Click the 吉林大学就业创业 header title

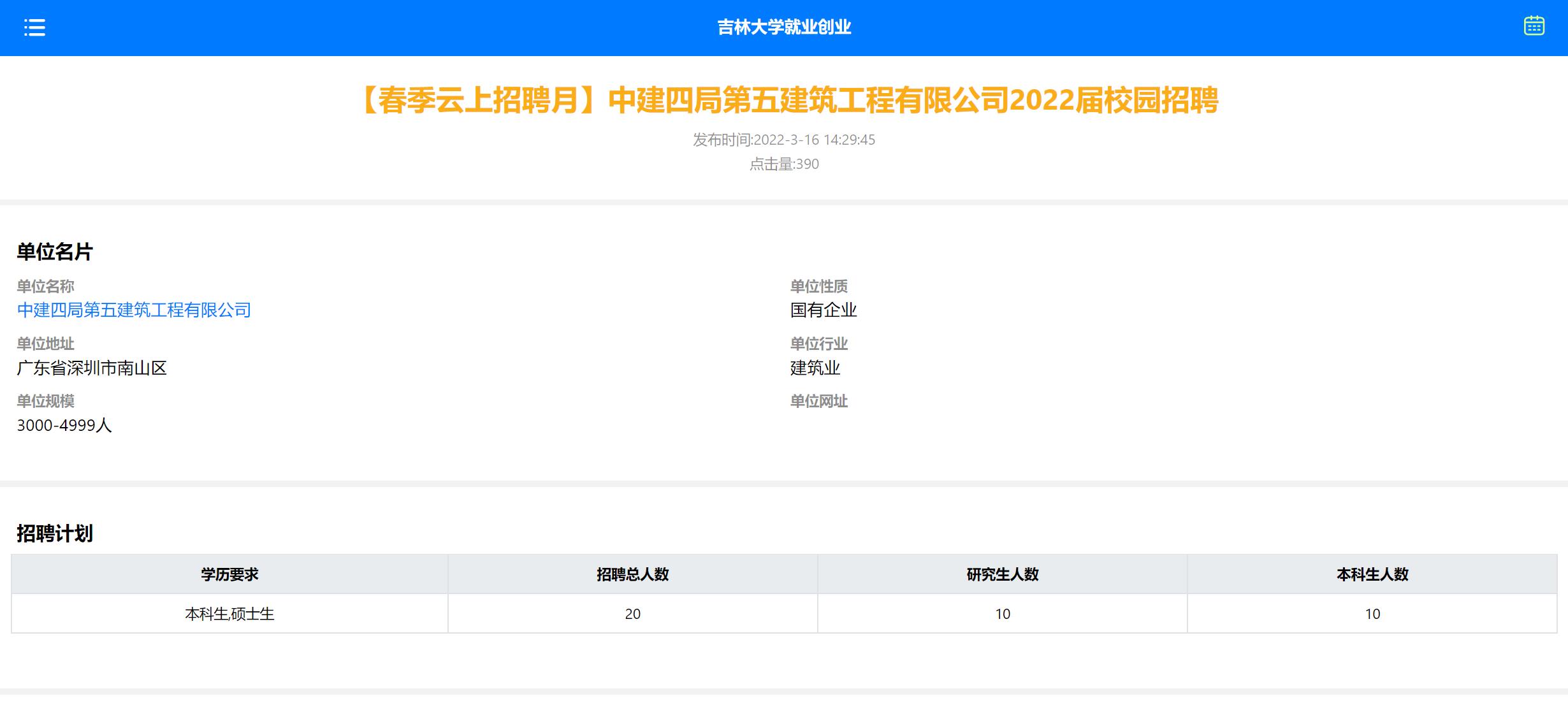784,27
